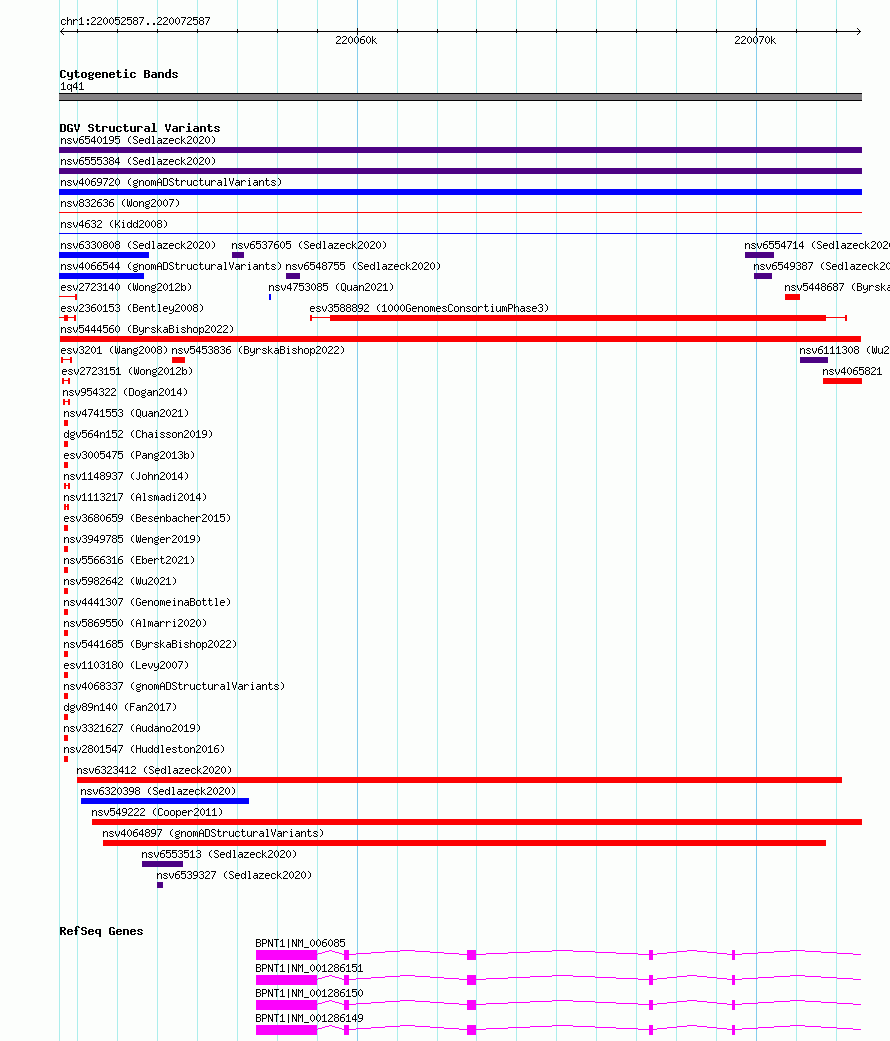This screenshot has height=1041, width=890.
Task: Open the nsv4069720 (gnomADStructuralVariants) label
Action: pyautogui.click(x=171, y=182)
